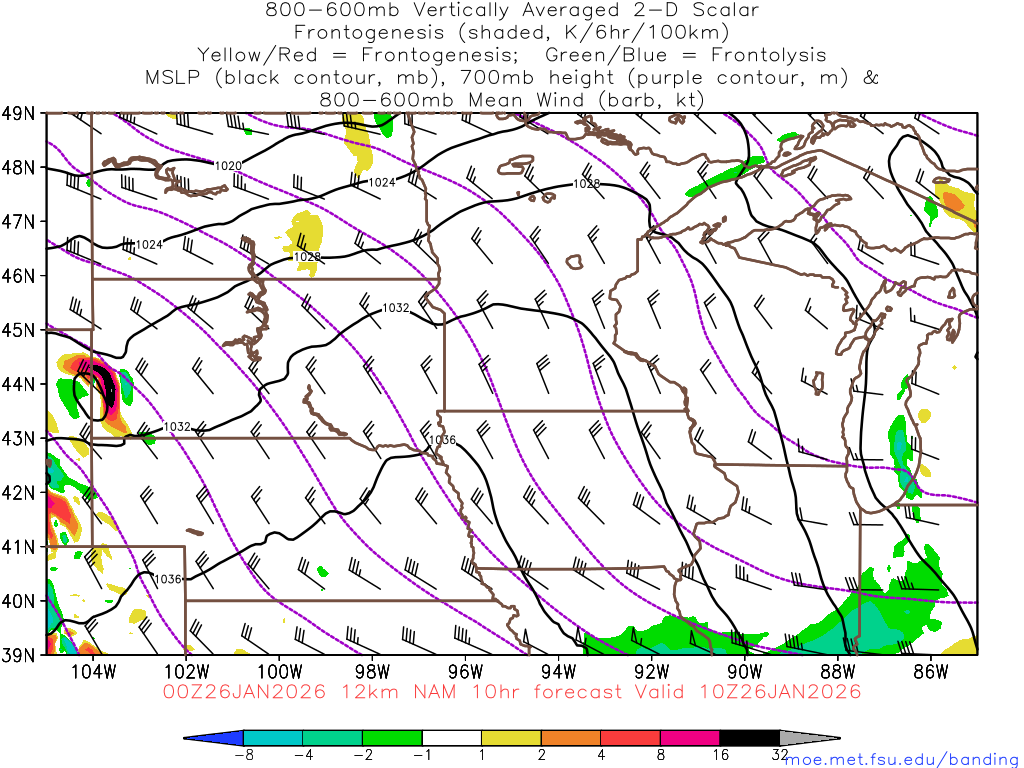Pick the red swatch between 4 and 8
Image resolution: width=1024 pixels, height=768 pixels.
point(630,738)
